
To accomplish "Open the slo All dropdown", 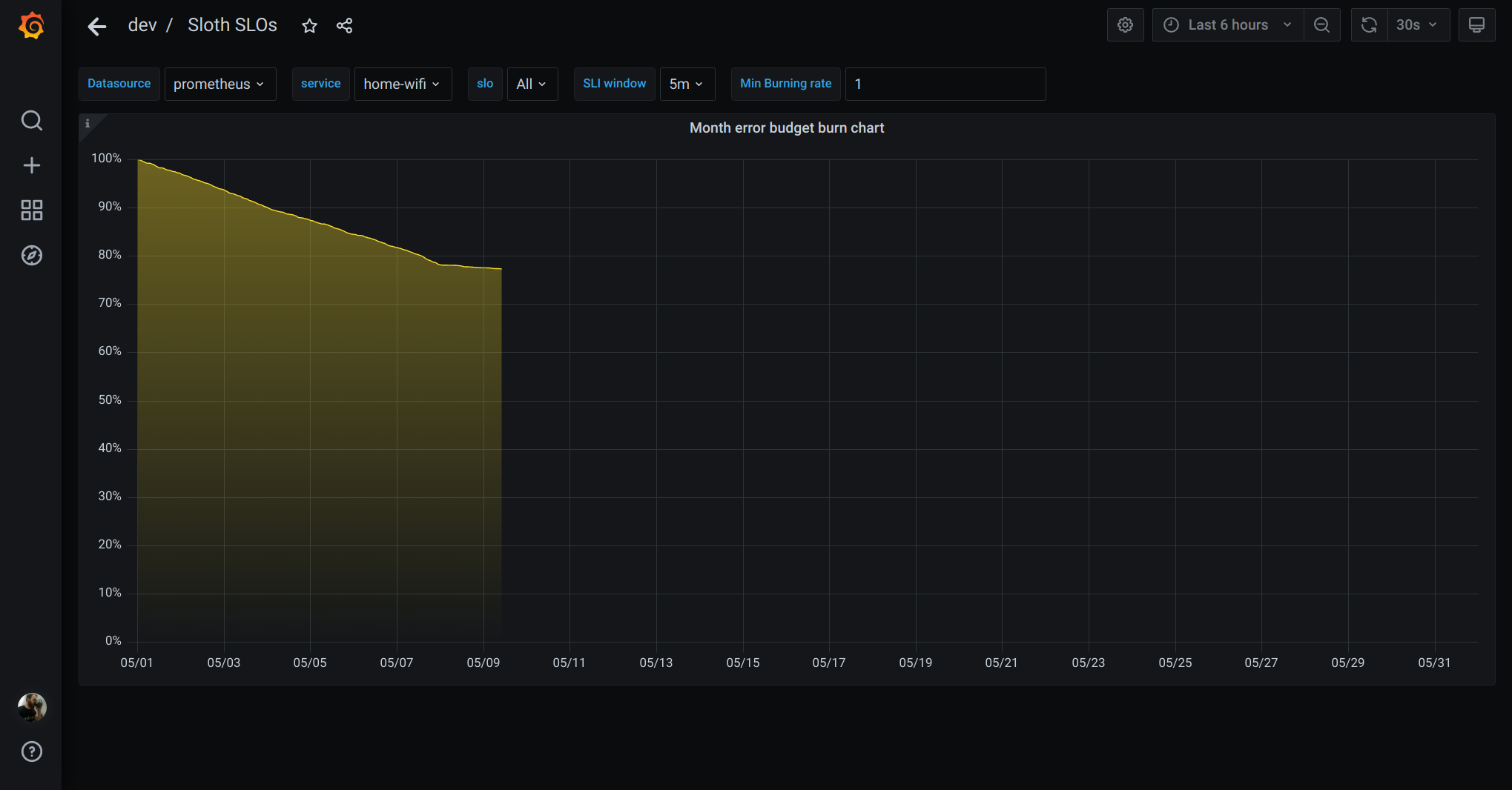I will [x=532, y=84].
